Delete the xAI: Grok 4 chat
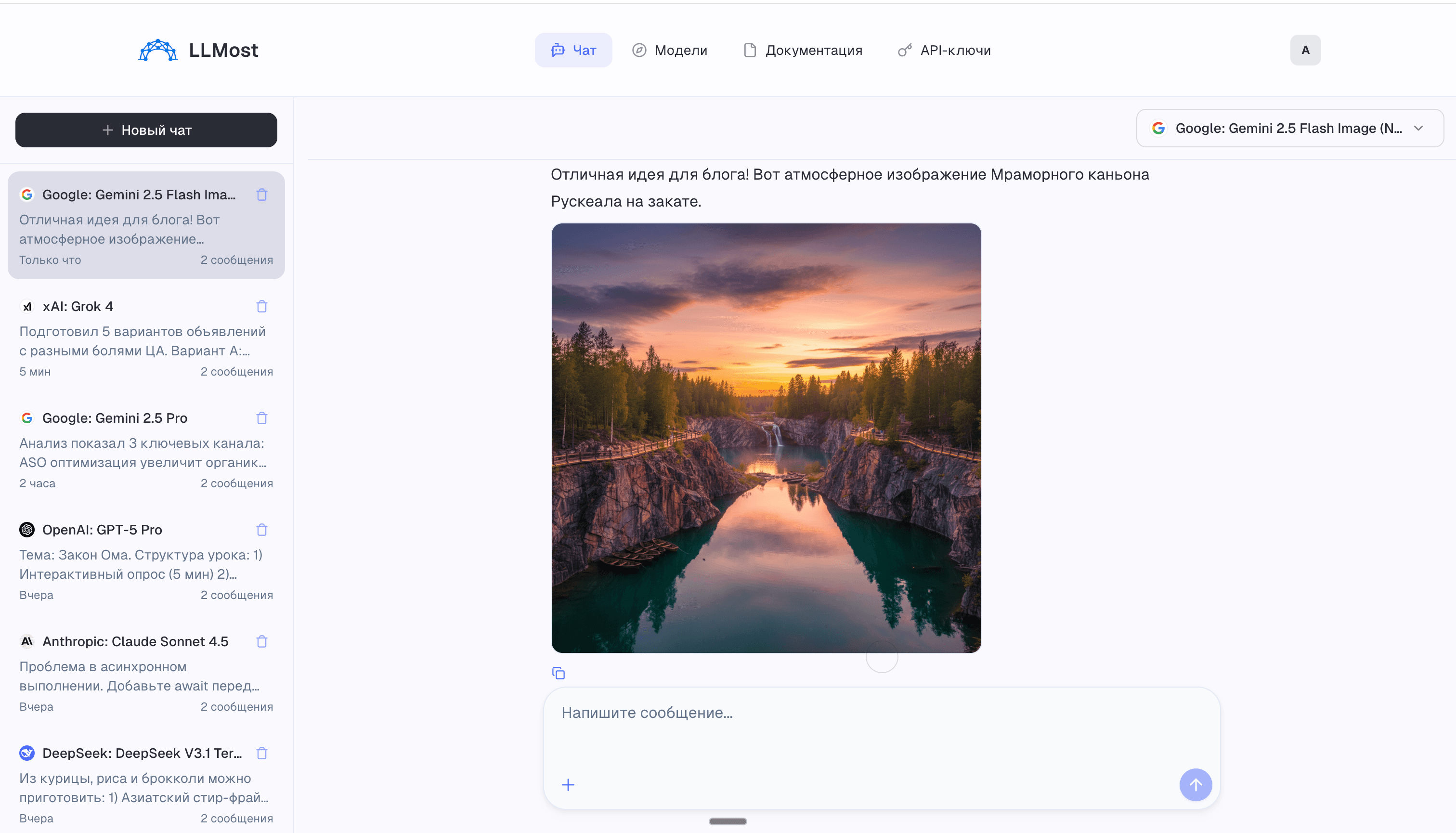This screenshot has width=1456, height=833. point(262,306)
